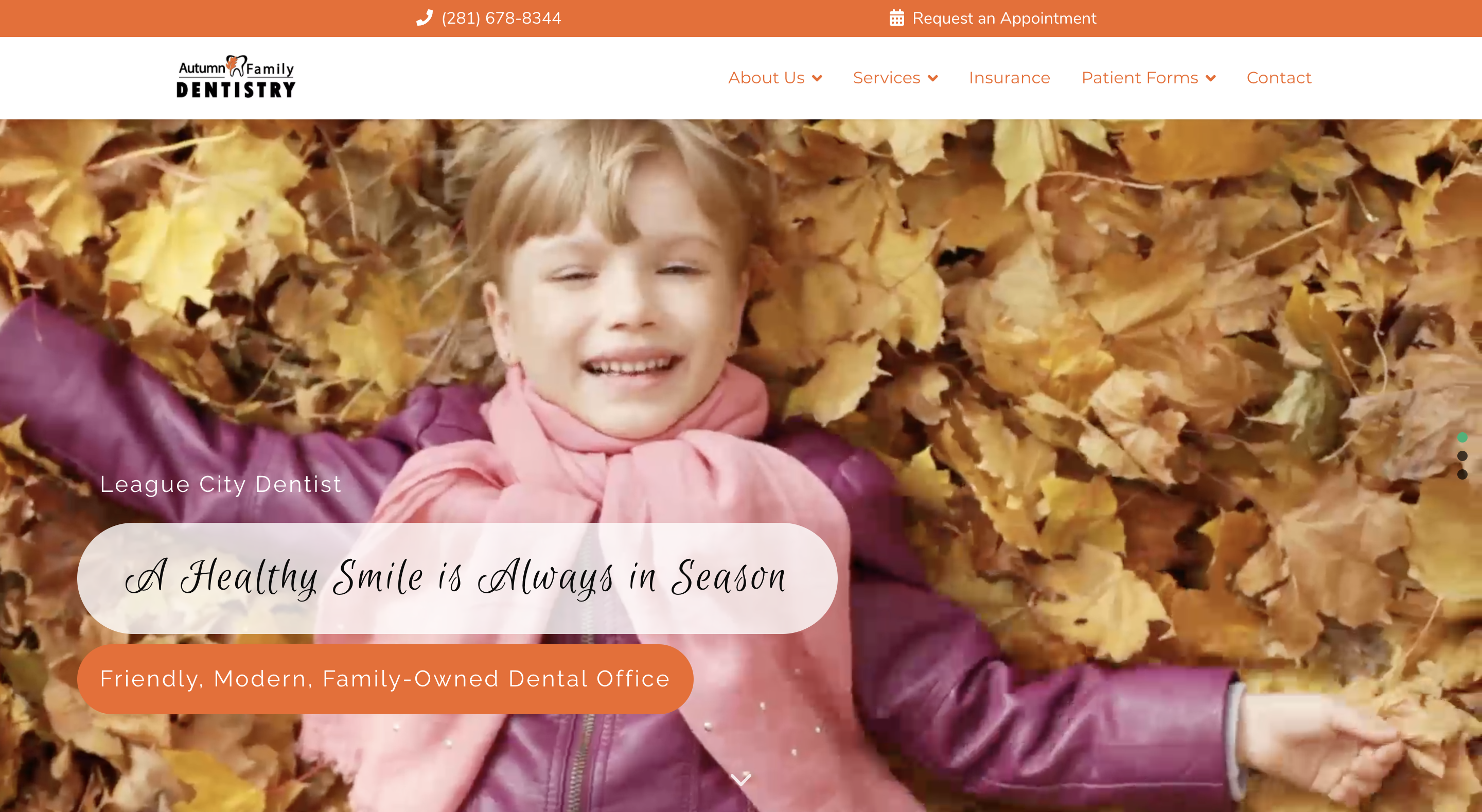Viewport: 1482px width, 812px height.
Task: Click the scroll-down chevron at hero bottom
Action: [740, 779]
